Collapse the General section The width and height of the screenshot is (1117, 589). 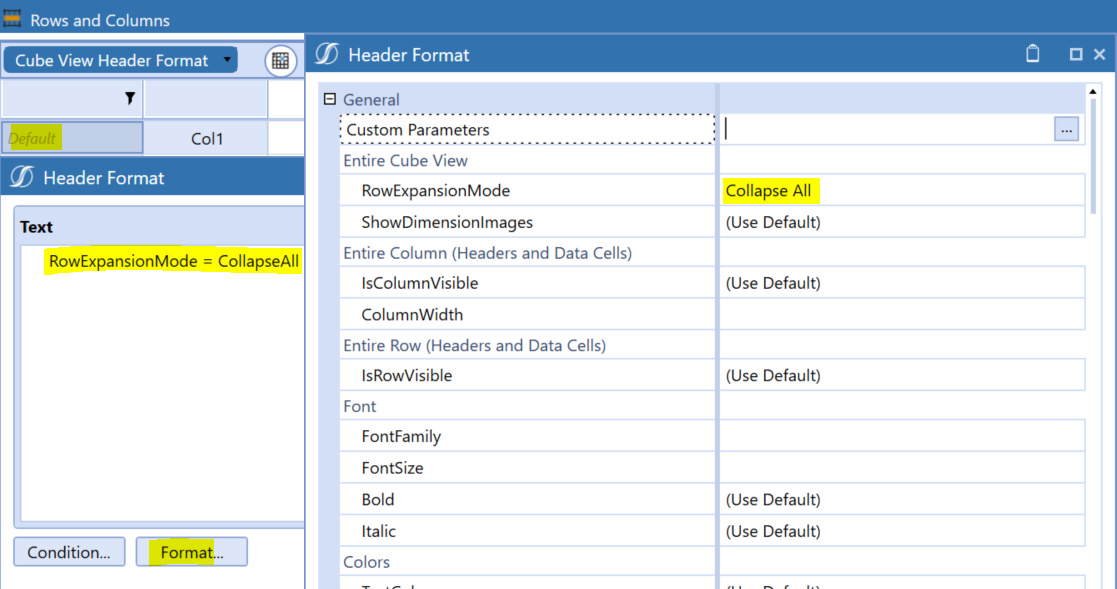[329, 99]
